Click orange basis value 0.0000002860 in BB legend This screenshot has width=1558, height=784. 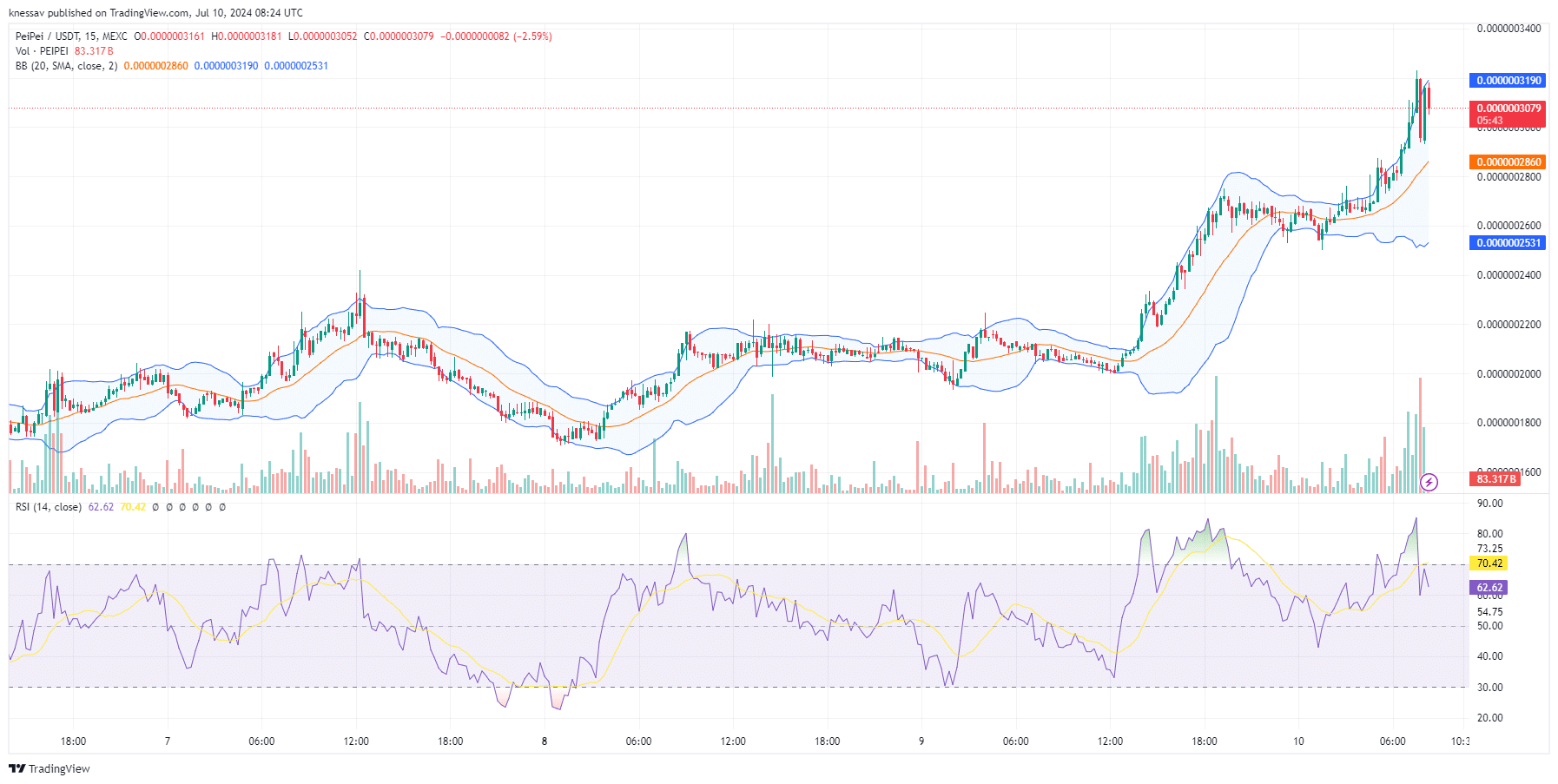[155, 66]
